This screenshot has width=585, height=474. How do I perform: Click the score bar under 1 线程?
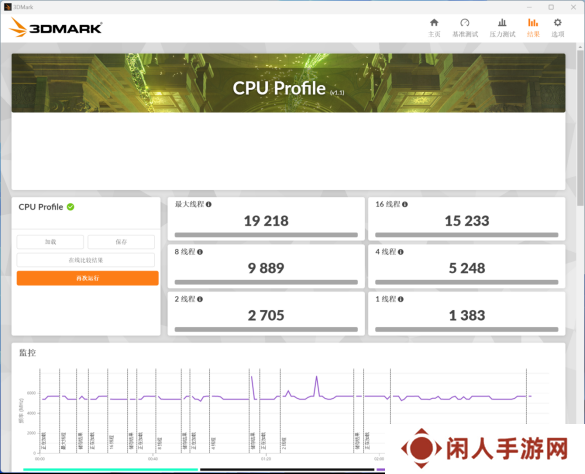coord(467,330)
